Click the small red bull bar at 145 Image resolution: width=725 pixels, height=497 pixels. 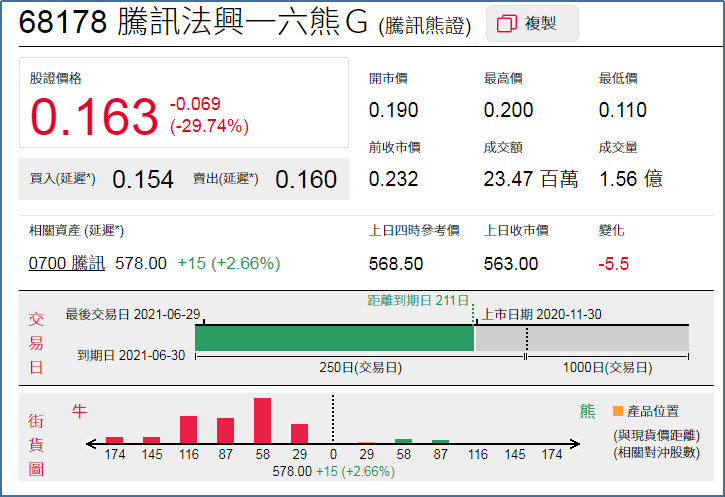tap(152, 440)
